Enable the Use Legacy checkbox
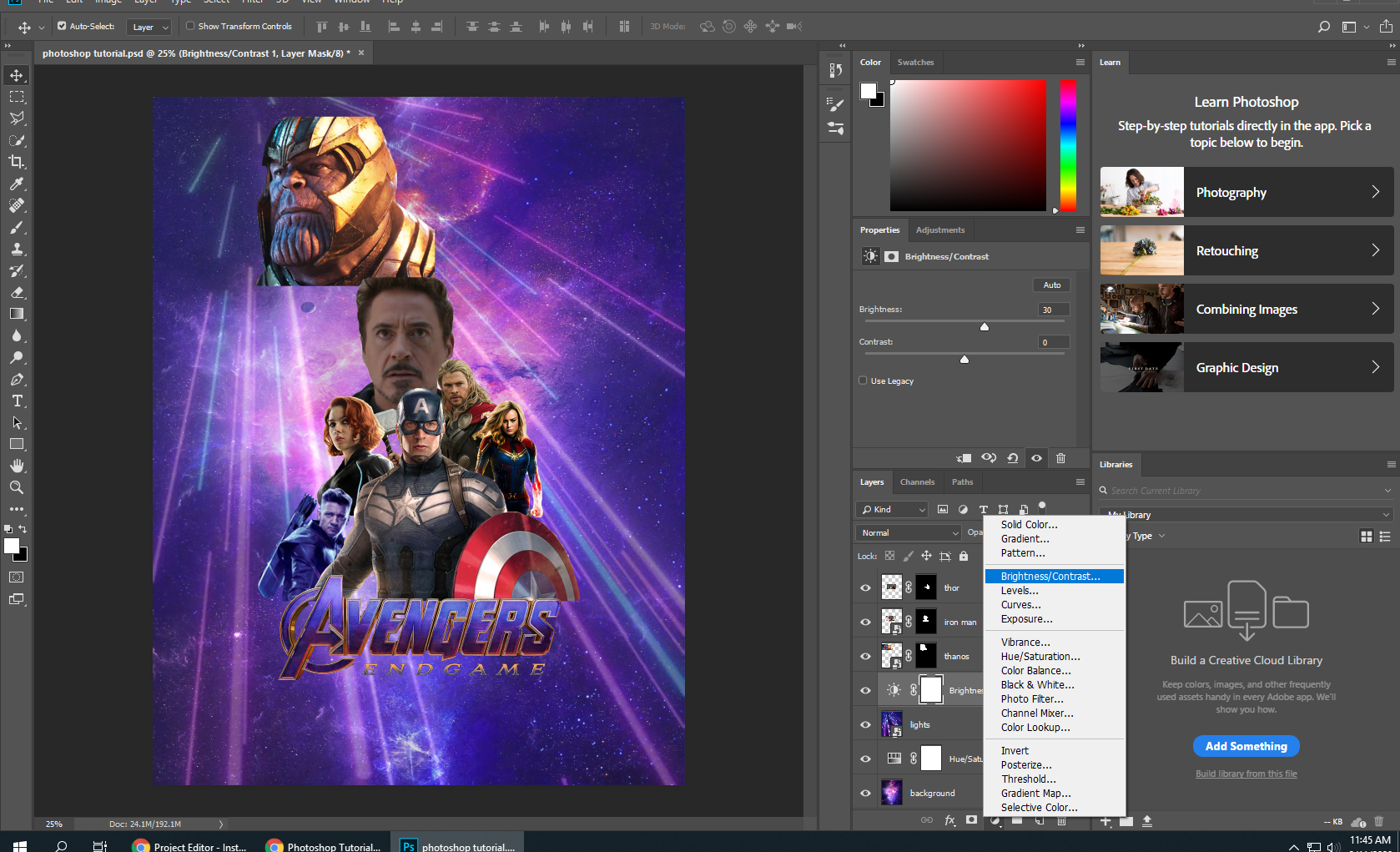 pyautogui.click(x=863, y=381)
